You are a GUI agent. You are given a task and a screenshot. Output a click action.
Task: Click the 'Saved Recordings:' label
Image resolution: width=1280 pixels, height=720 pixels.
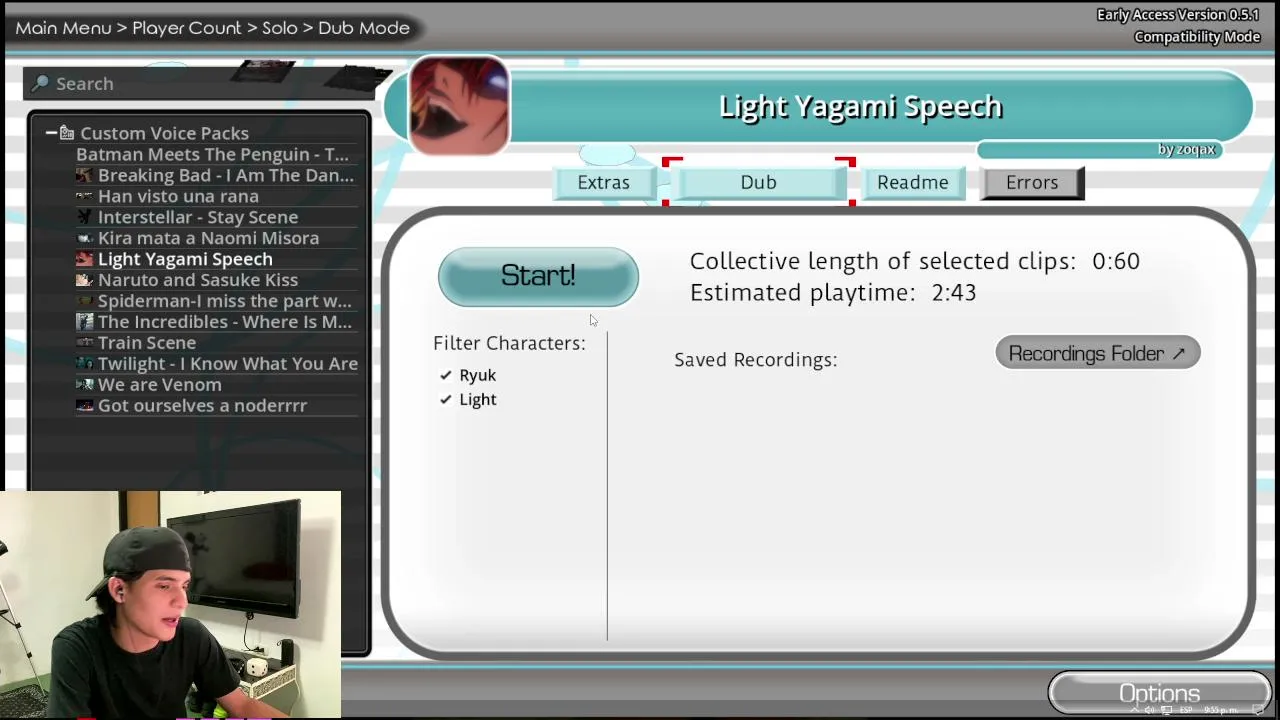pyautogui.click(x=755, y=360)
